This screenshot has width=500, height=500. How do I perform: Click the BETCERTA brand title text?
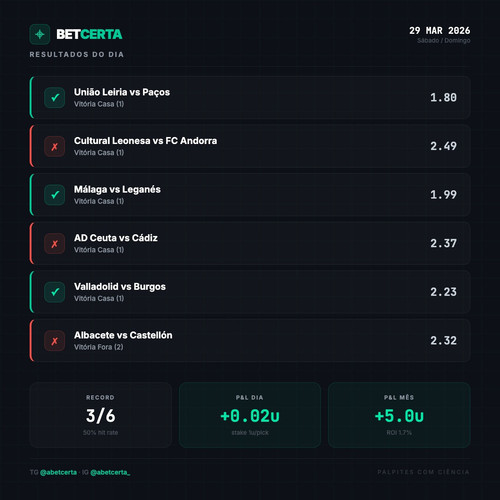click(x=89, y=34)
